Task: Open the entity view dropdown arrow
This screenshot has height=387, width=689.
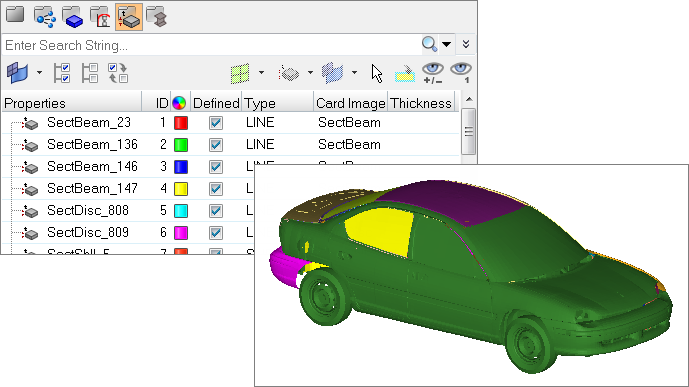Action: [x=39, y=72]
